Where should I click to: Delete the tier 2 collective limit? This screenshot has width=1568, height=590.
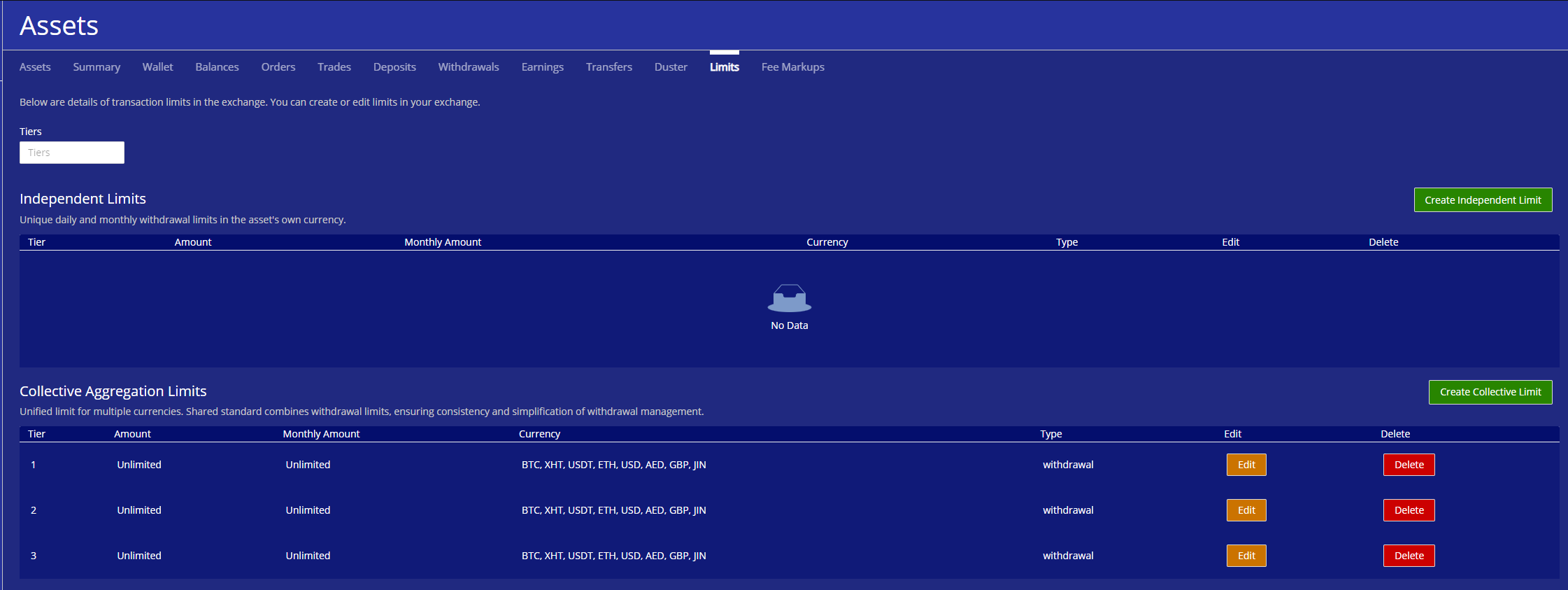pos(1409,510)
